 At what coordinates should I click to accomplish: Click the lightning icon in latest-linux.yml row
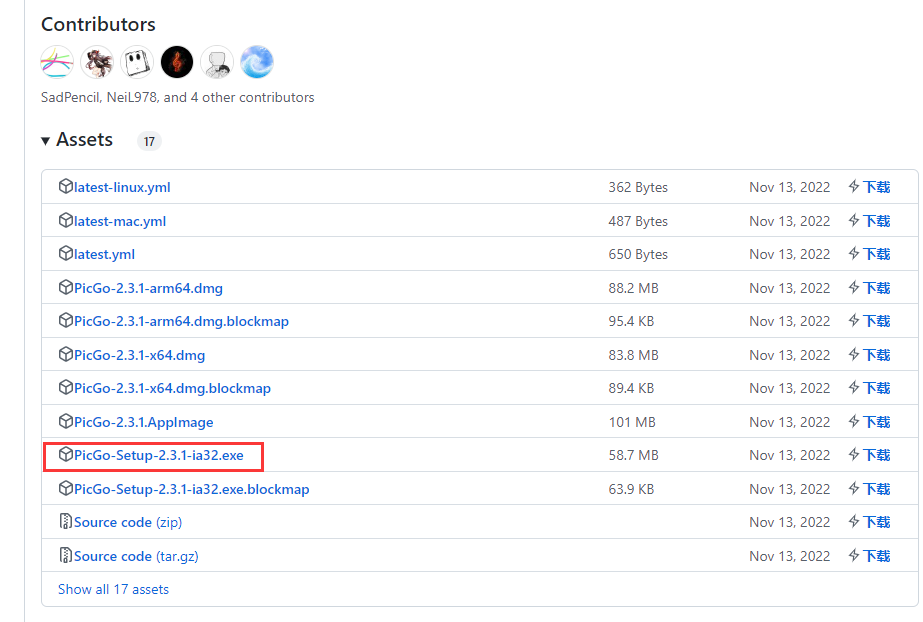[854, 187]
